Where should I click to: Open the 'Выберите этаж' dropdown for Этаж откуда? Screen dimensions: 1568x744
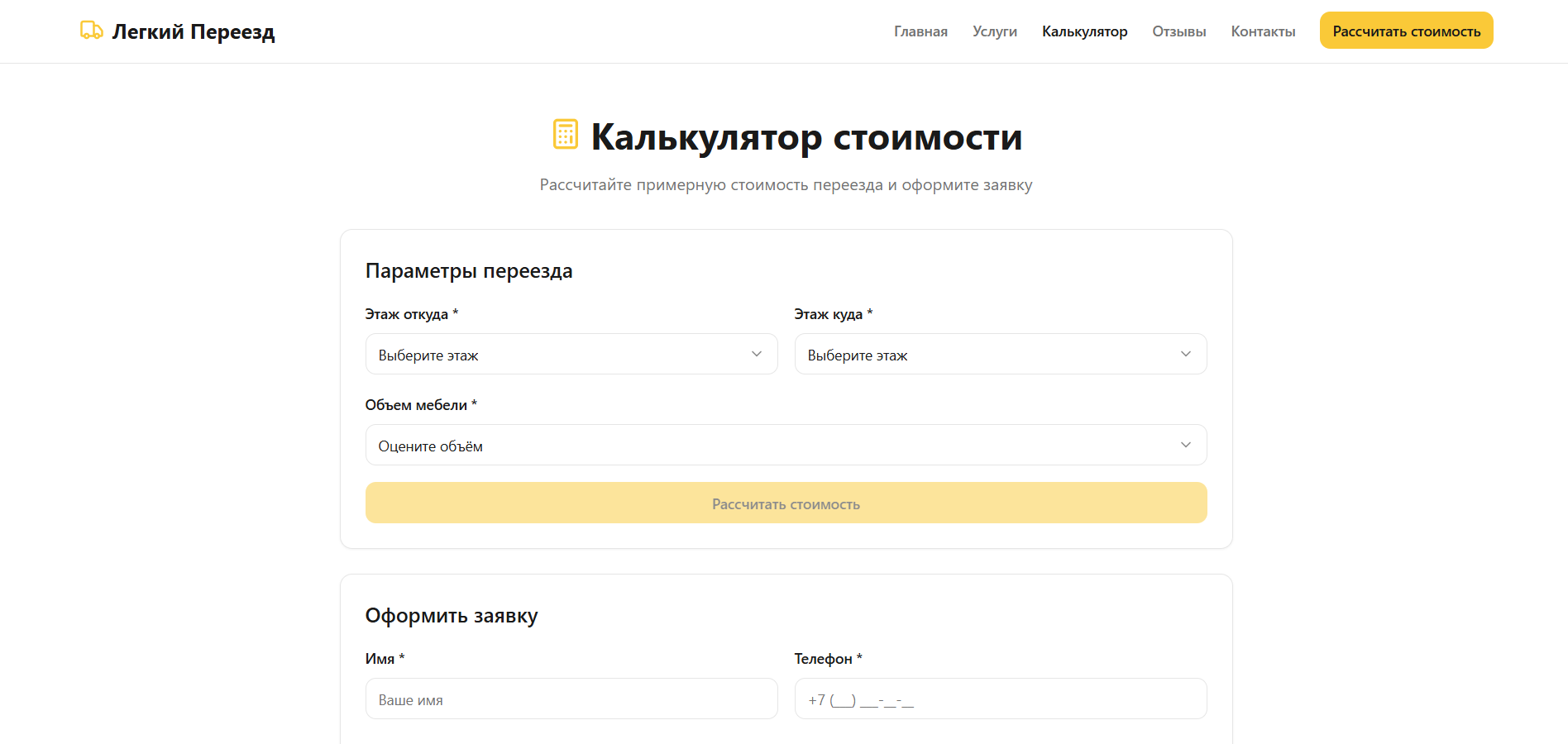click(571, 354)
